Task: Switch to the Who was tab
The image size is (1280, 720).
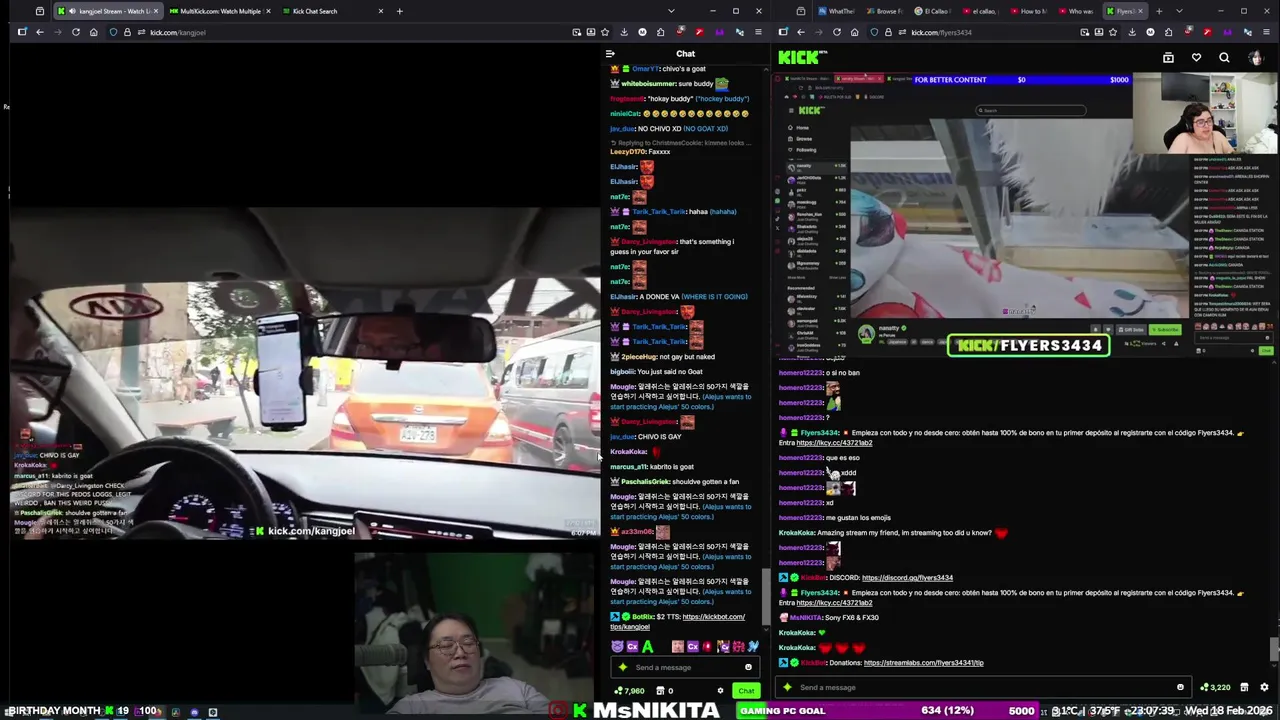Action: (x=1078, y=11)
